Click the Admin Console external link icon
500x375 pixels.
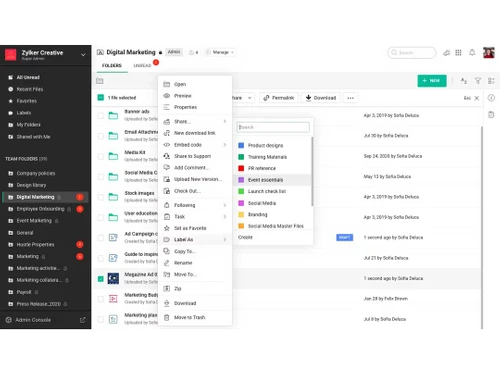(x=82, y=320)
